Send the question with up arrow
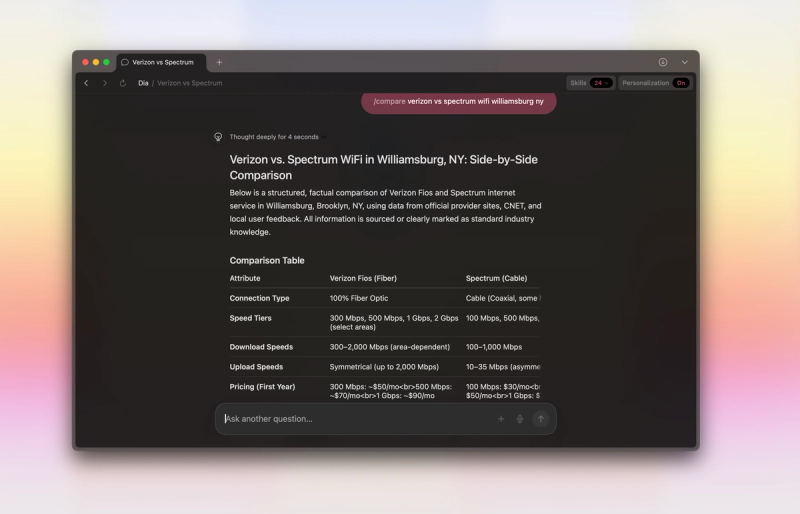 coord(541,419)
